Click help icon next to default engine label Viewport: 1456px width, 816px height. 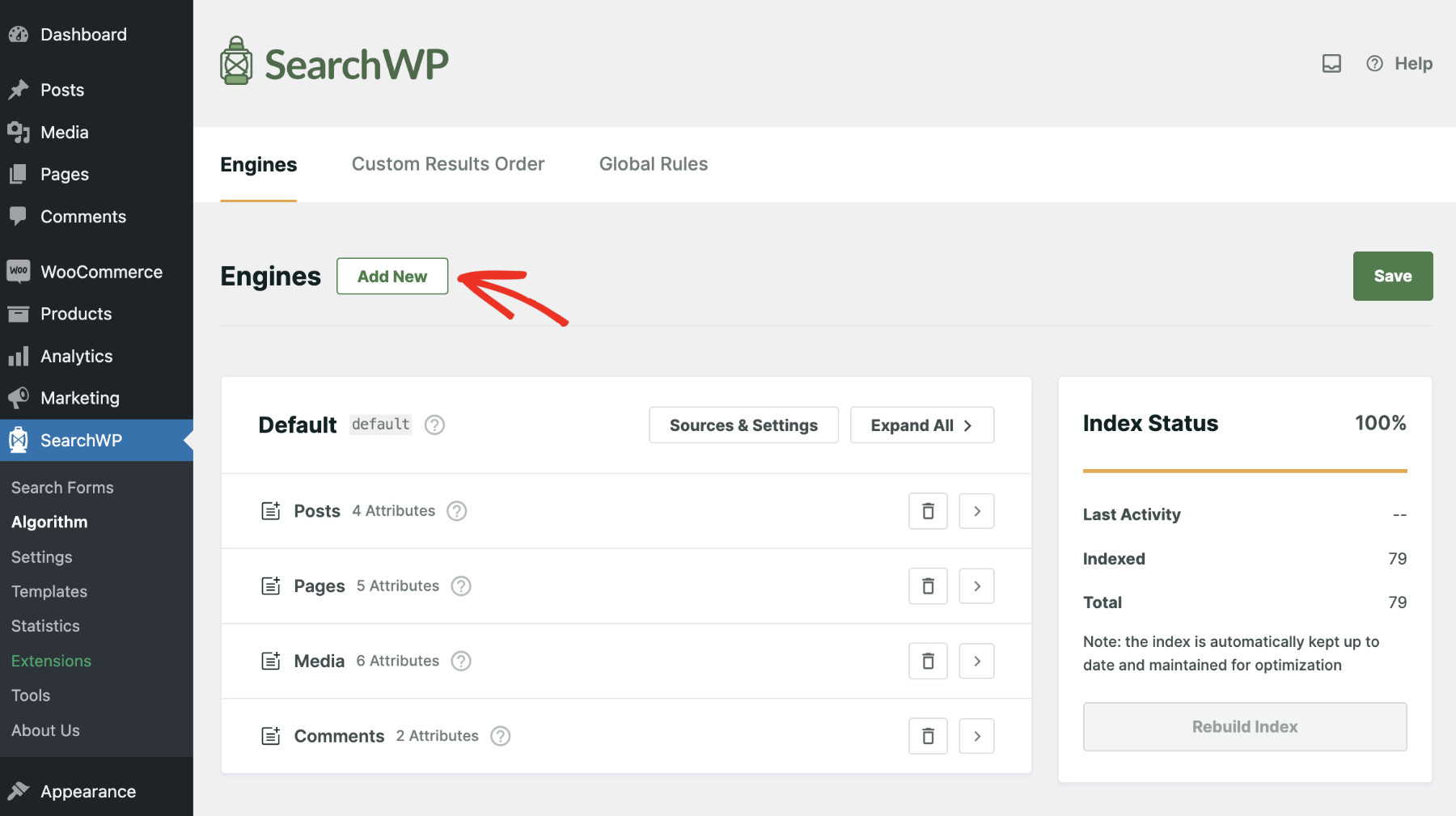pos(434,425)
